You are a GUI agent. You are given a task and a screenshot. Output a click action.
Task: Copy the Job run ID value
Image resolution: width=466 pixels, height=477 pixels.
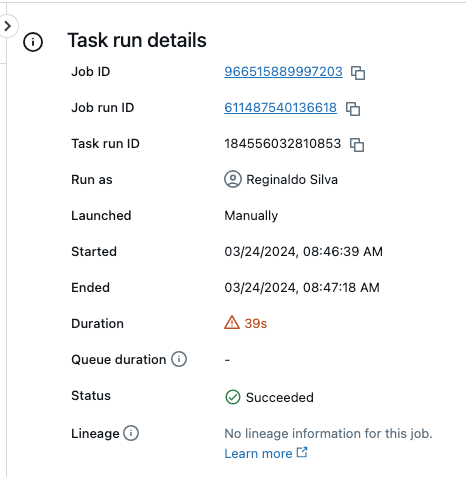point(353,109)
